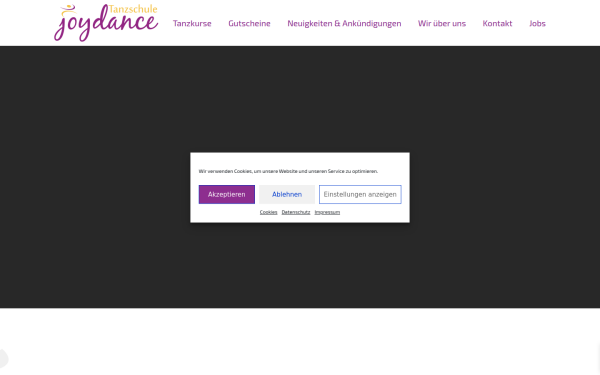
Task: Open the Datenschutz link
Action: 296,212
